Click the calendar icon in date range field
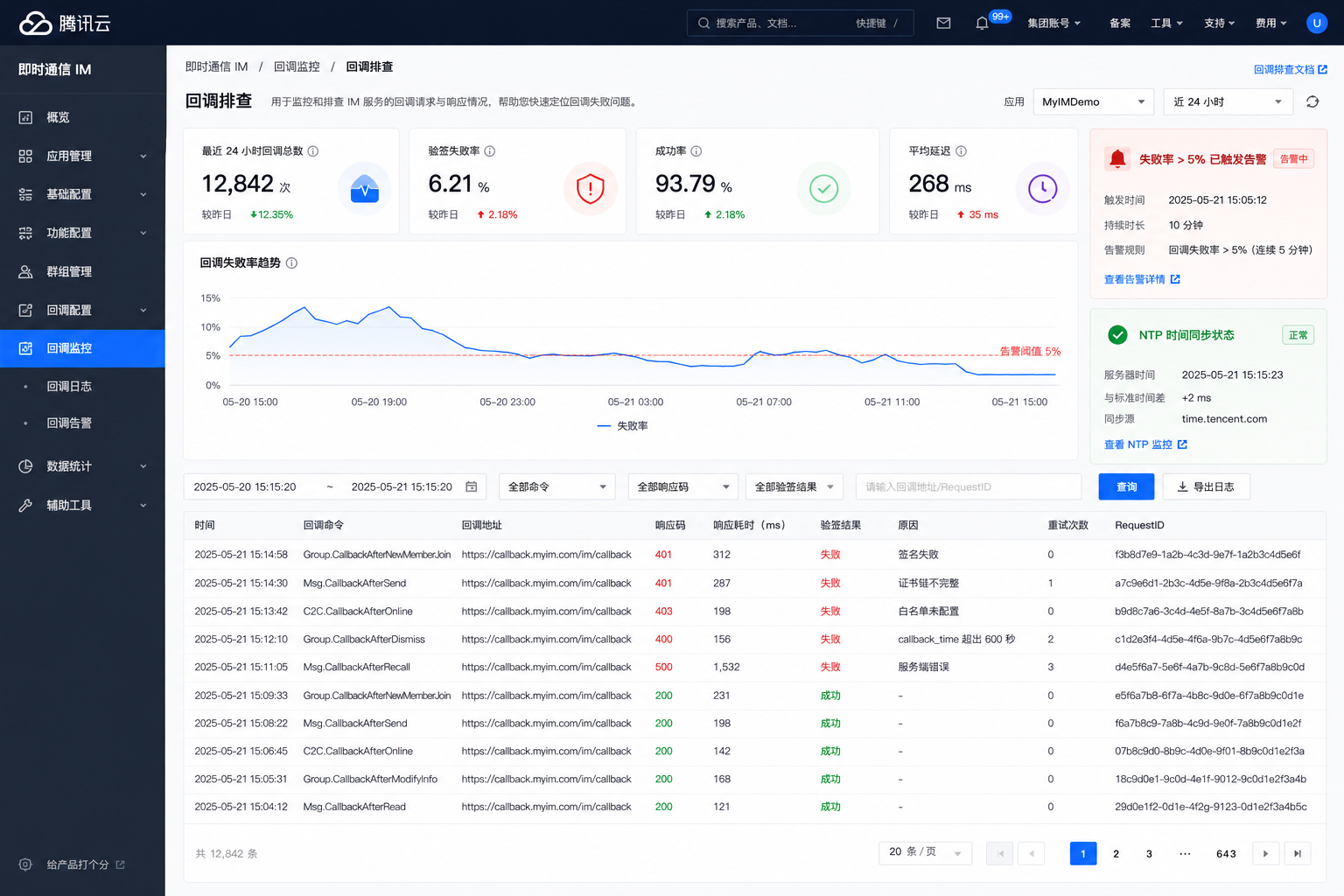Image resolution: width=1344 pixels, height=896 pixels. [x=472, y=486]
